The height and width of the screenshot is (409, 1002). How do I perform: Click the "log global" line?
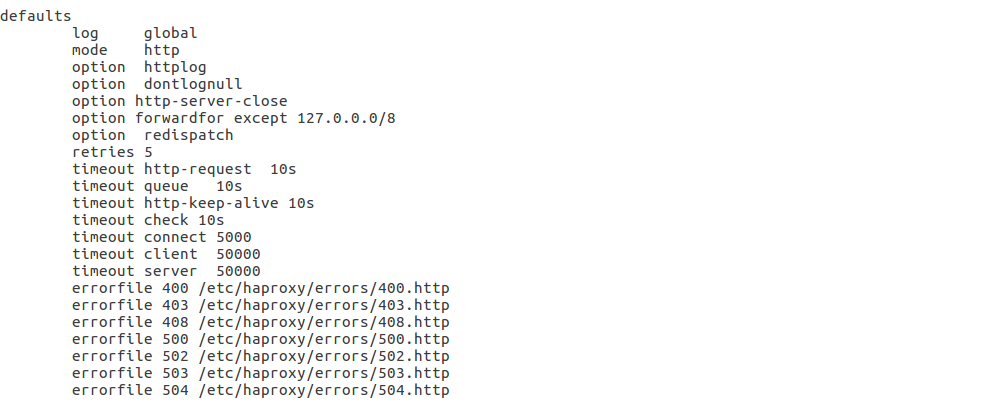point(134,33)
